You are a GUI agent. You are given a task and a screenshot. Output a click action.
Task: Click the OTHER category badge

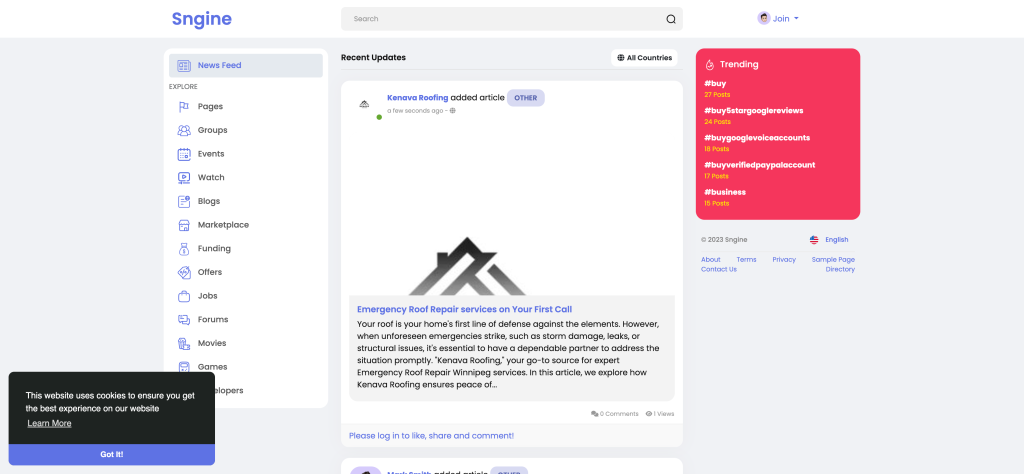(526, 98)
